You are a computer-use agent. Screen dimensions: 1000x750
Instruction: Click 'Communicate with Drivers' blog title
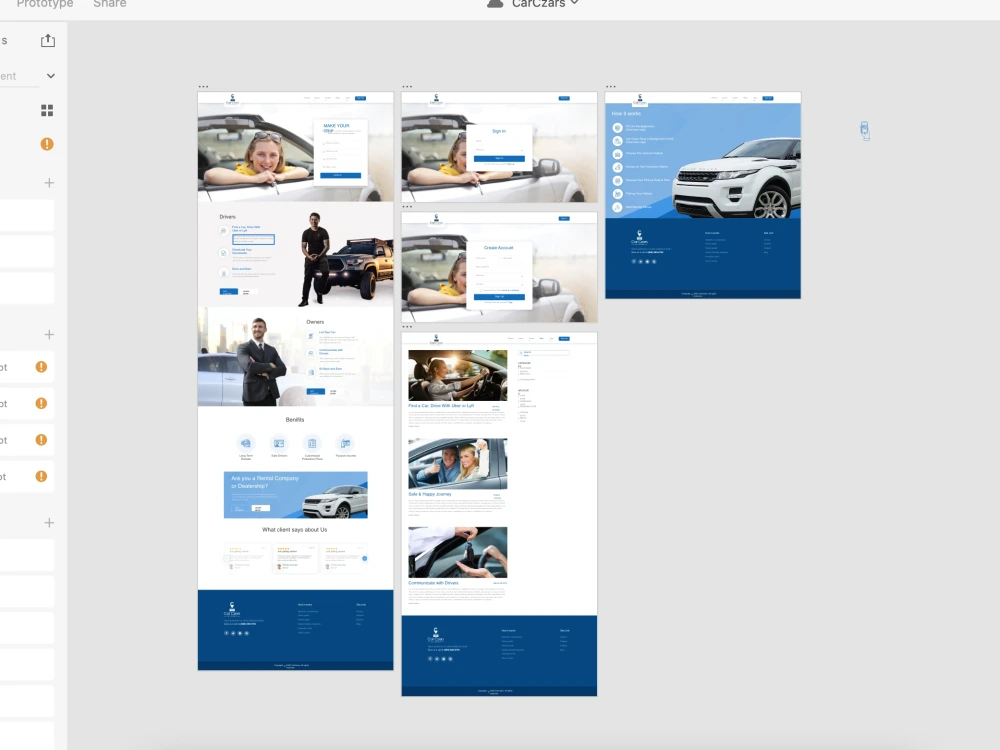click(x=434, y=583)
